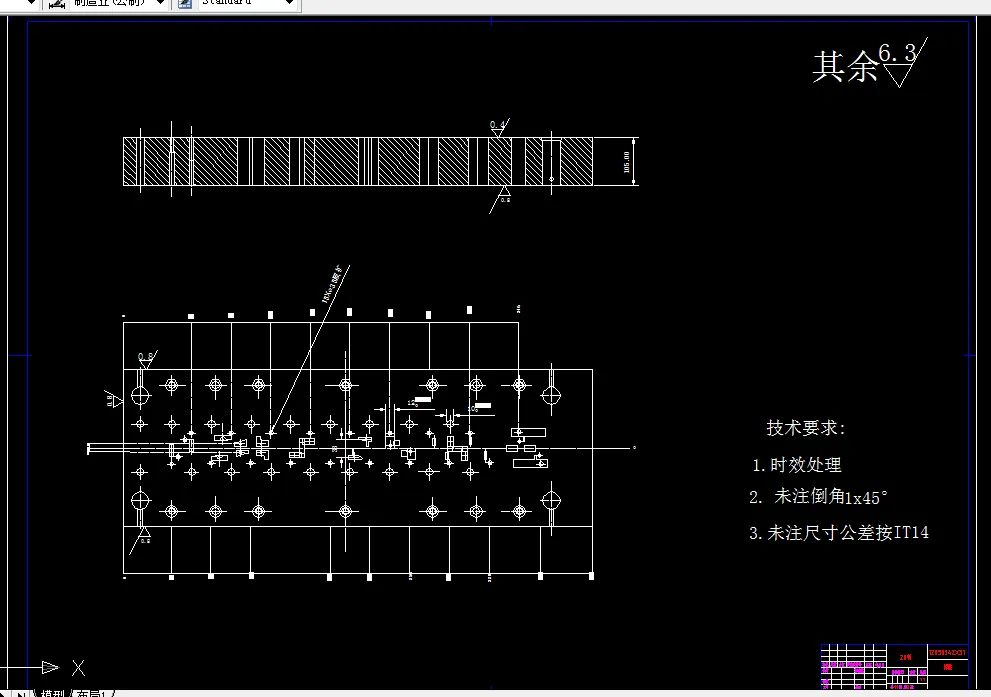Click the 6.3 roughness value
Viewport: 991px width, 697px height.
(x=897, y=53)
